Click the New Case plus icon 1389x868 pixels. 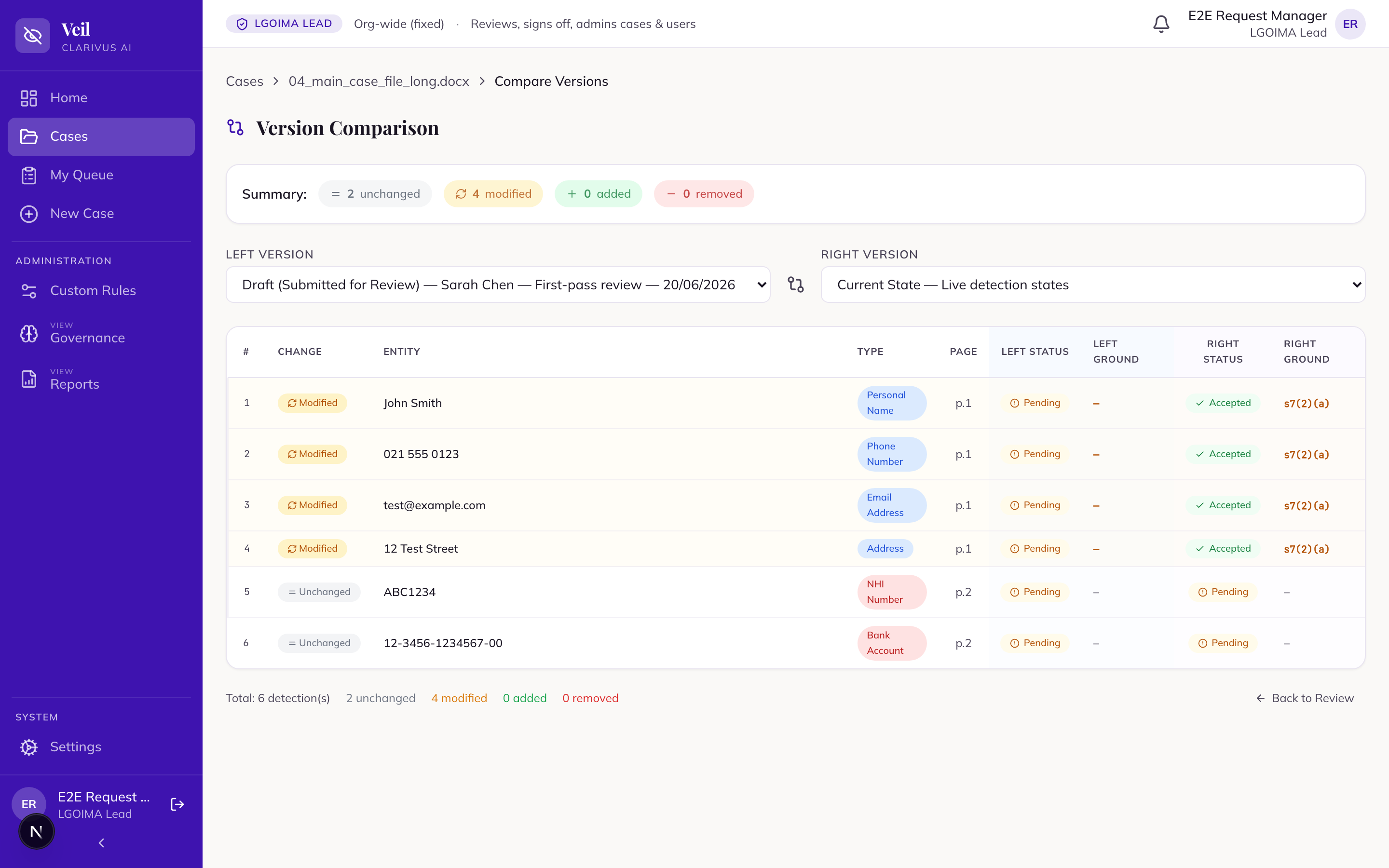[29, 214]
